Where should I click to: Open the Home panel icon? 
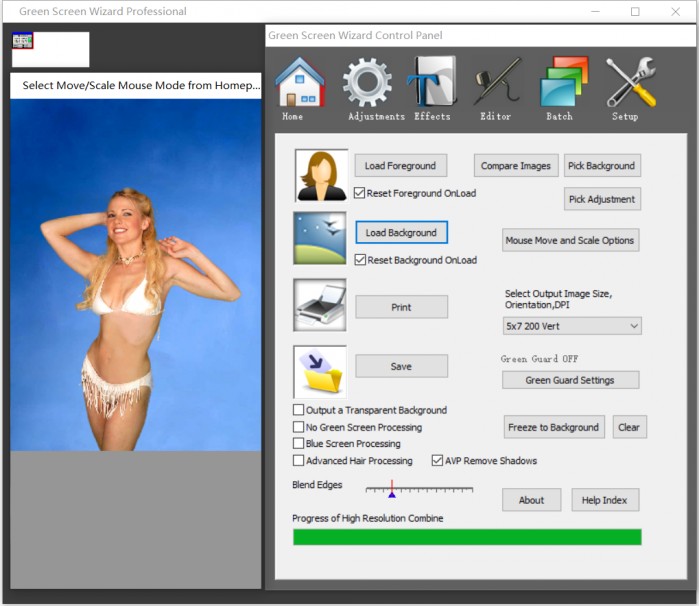(300, 82)
